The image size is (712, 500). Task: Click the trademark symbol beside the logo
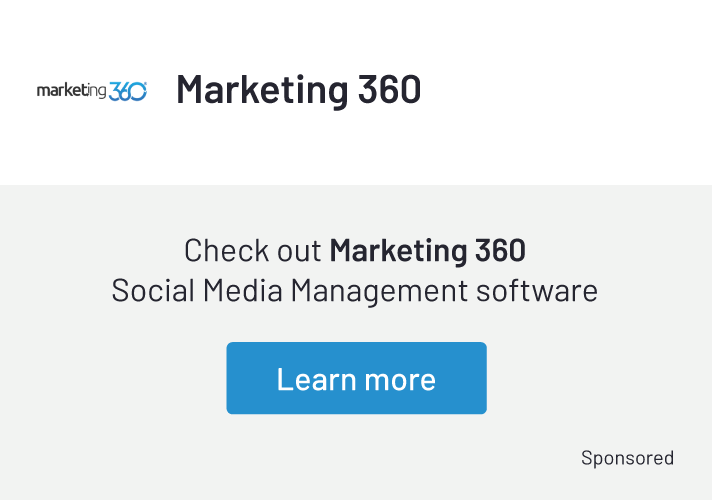click(145, 83)
